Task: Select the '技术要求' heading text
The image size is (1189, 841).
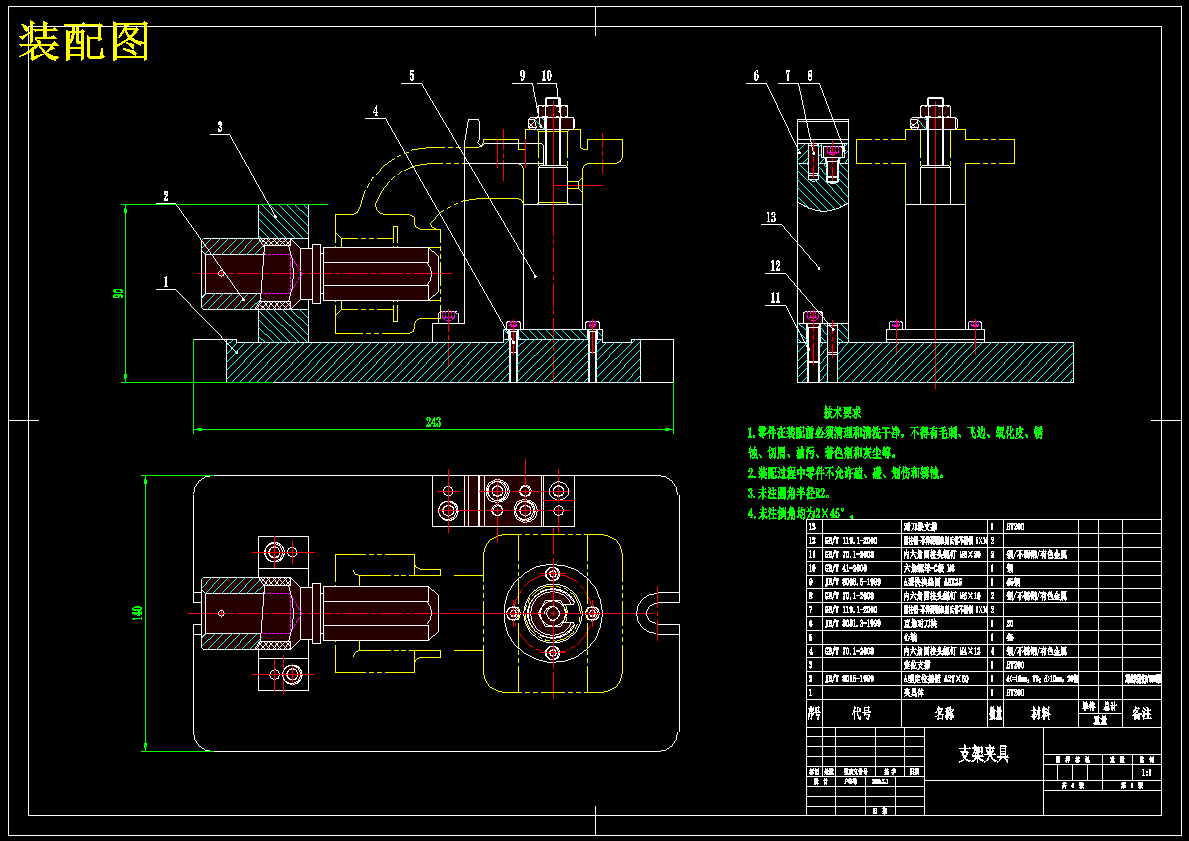Action: [842, 413]
